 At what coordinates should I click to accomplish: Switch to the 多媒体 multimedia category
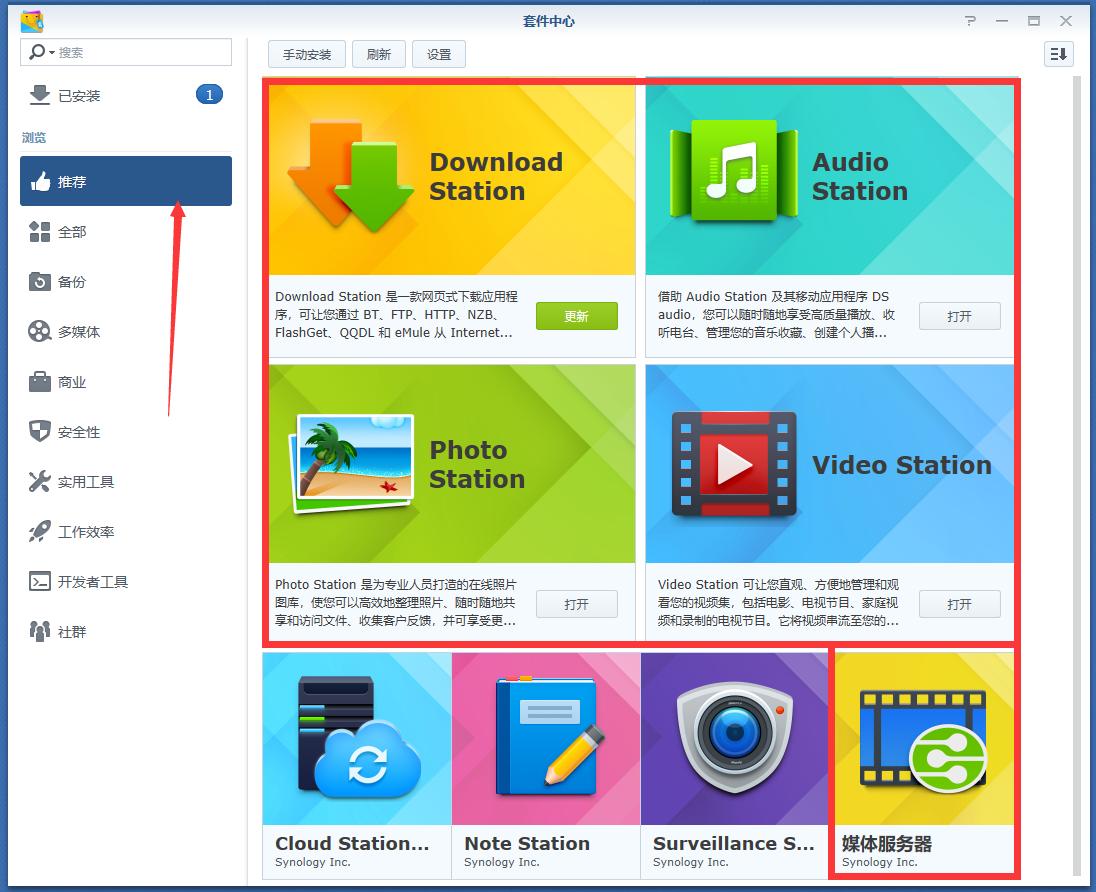click(78, 332)
